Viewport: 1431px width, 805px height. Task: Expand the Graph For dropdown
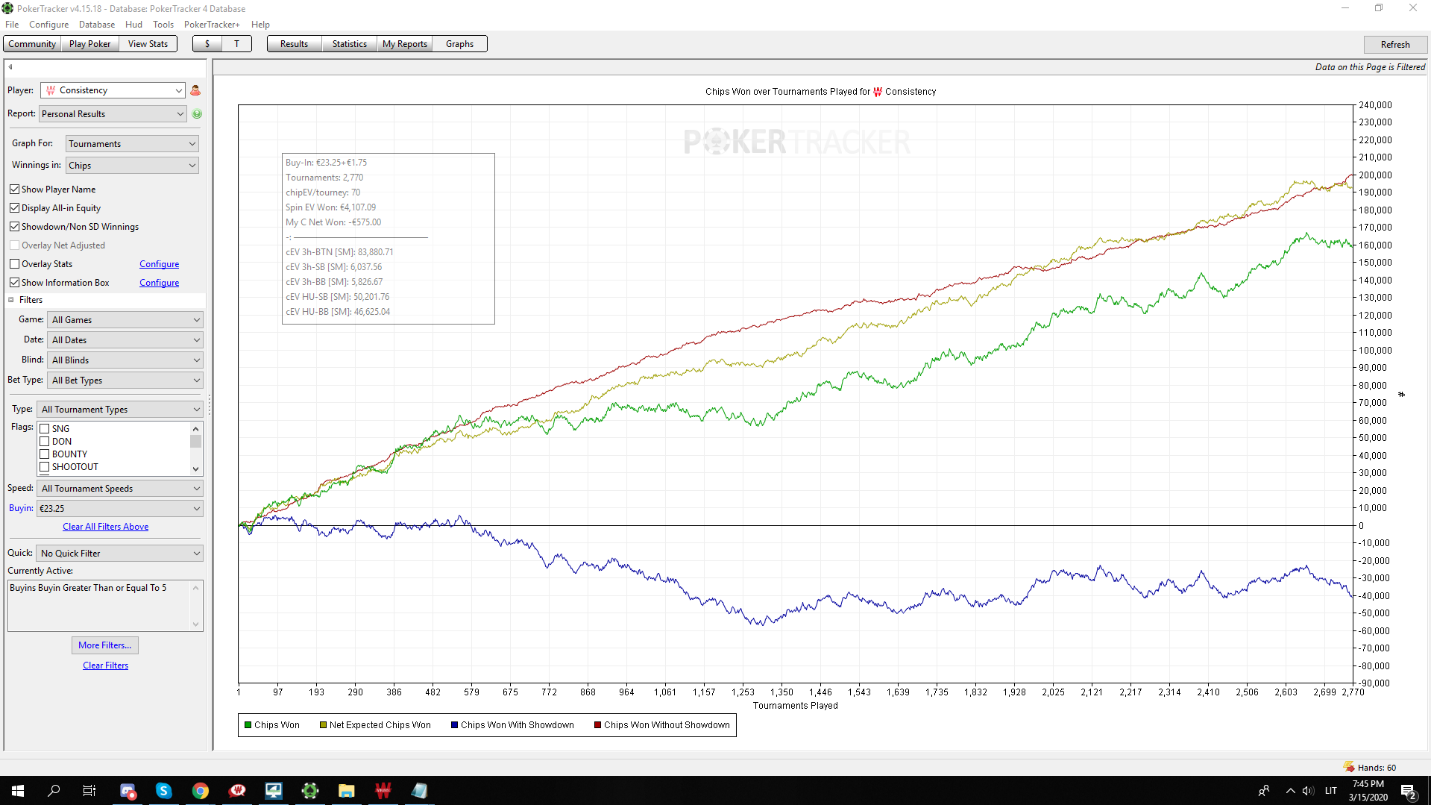132,144
